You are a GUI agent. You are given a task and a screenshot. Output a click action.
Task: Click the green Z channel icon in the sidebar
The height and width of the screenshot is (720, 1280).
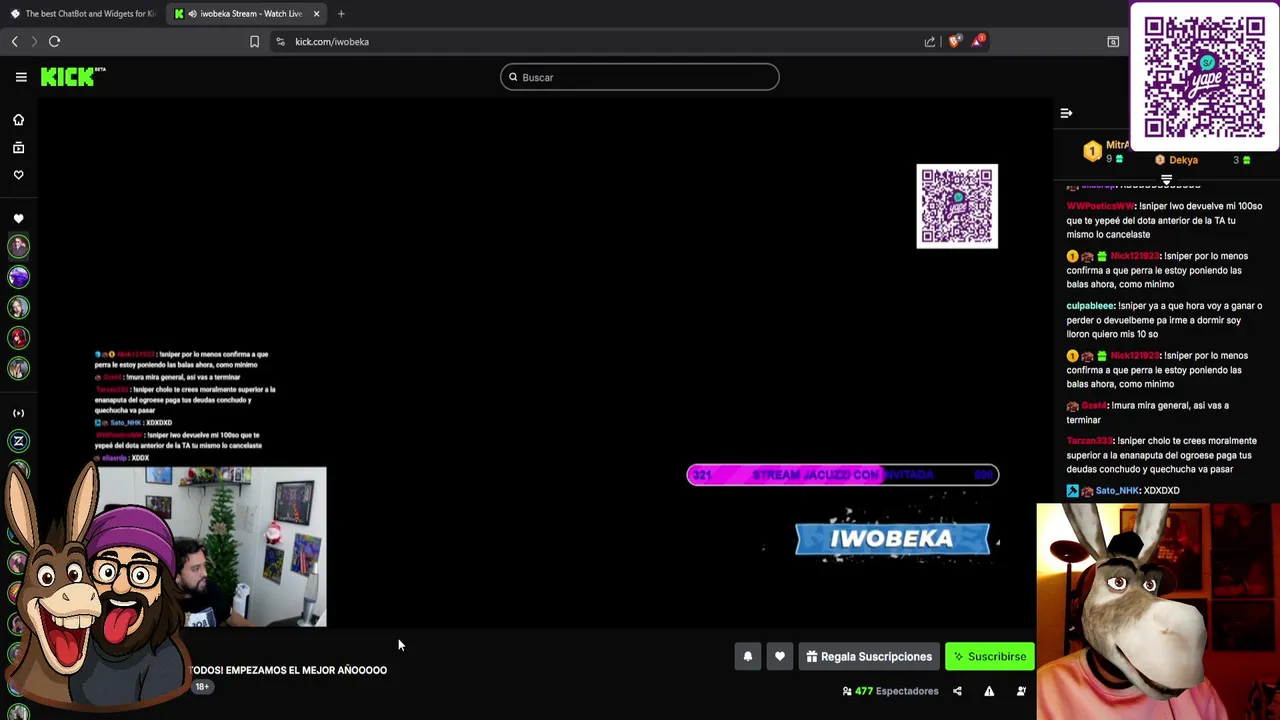pos(18,441)
